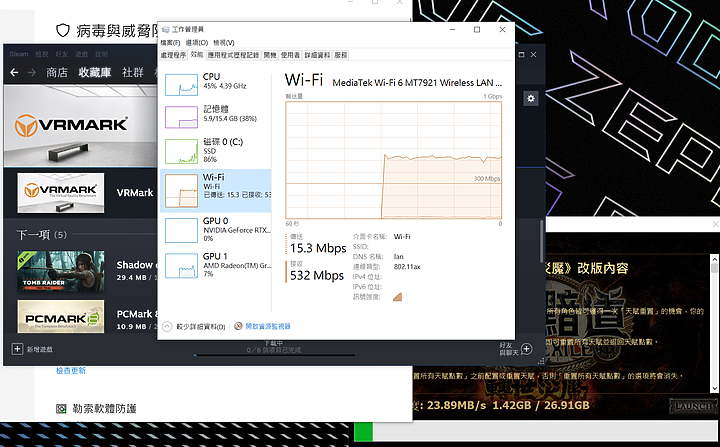Image resolution: width=720 pixels, height=447 pixels.
Task: Click the Wi-Fi signal strength icon
Action: tap(398, 297)
